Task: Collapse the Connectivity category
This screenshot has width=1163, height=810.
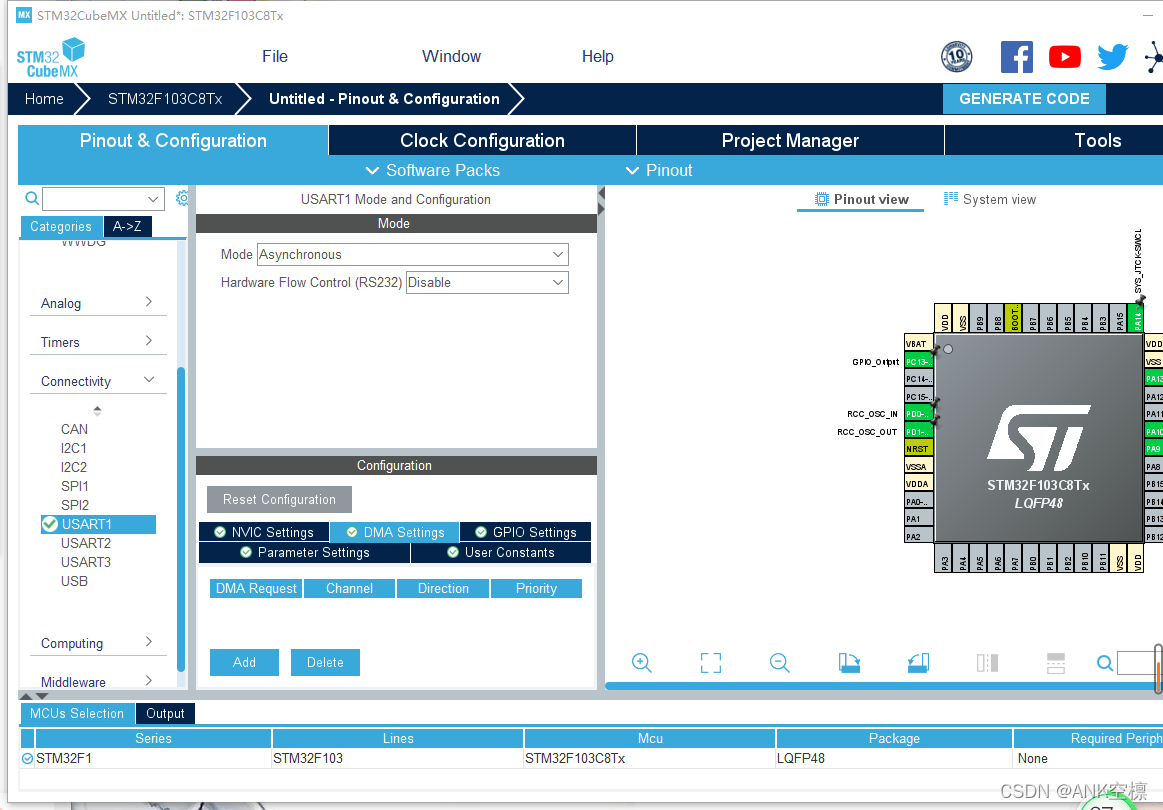Action: point(97,381)
